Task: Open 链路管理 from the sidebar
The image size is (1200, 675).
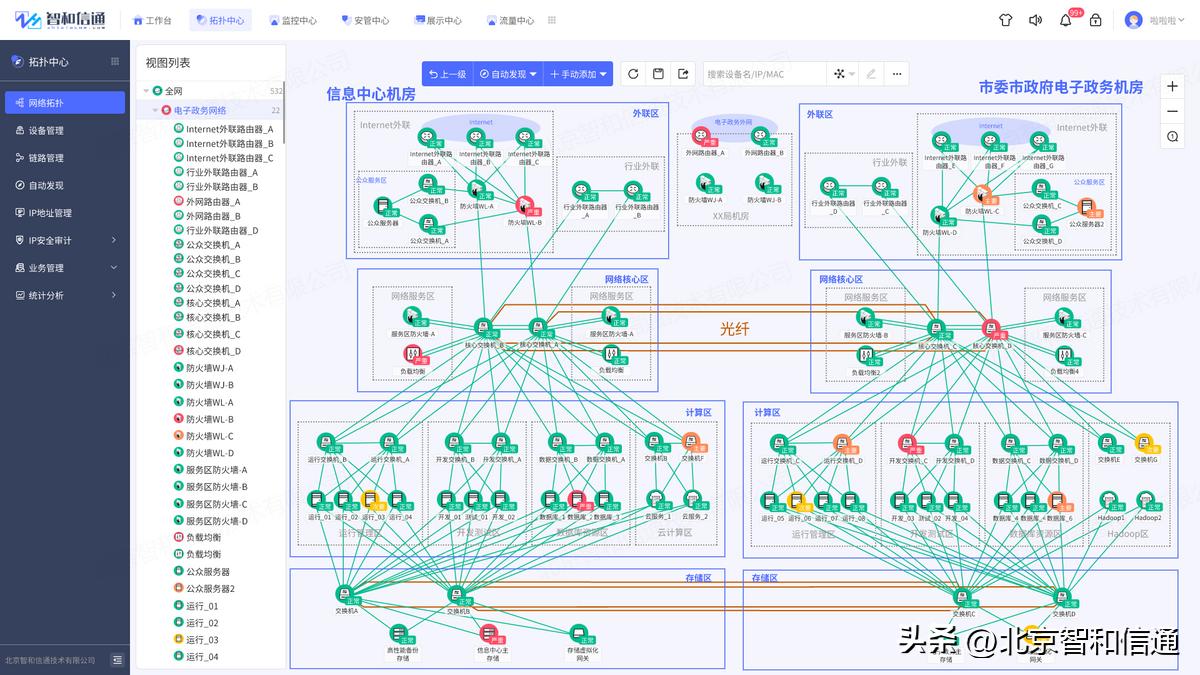Action: coord(60,157)
